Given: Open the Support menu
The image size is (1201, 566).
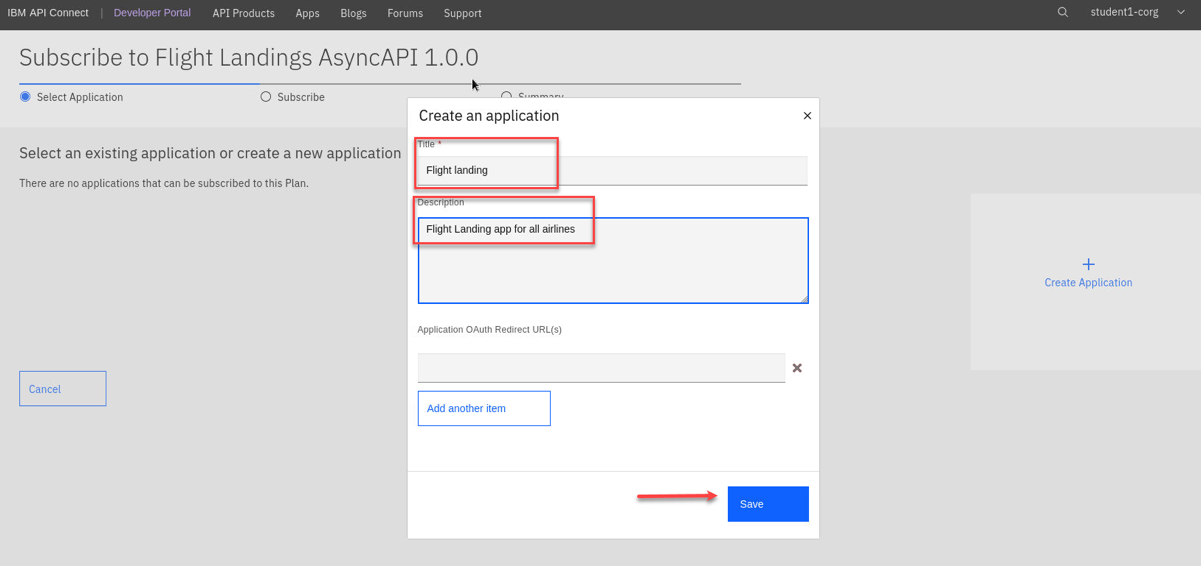Looking at the screenshot, I should click(462, 13).
